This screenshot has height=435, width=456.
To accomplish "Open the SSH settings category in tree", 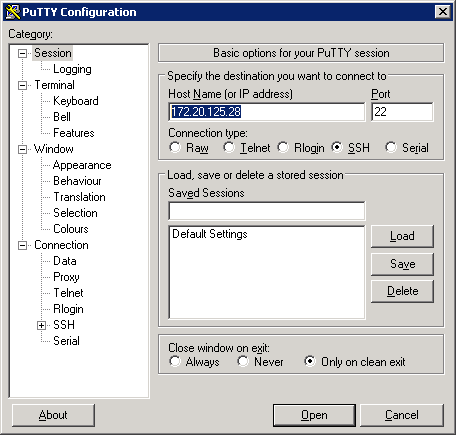I will 64,325.
